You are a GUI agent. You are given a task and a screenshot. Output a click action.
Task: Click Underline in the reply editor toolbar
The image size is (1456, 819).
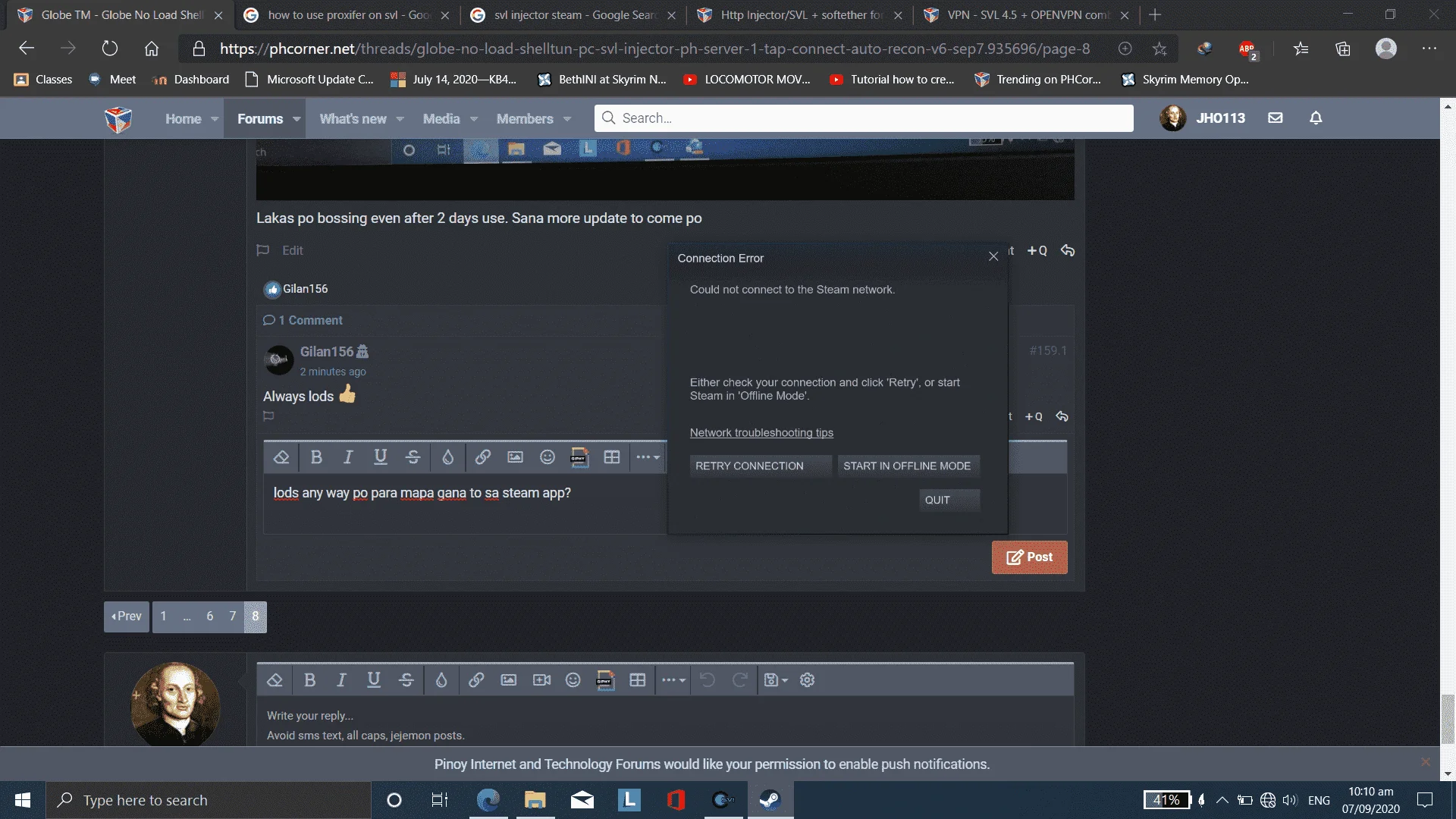pos(374,680)
